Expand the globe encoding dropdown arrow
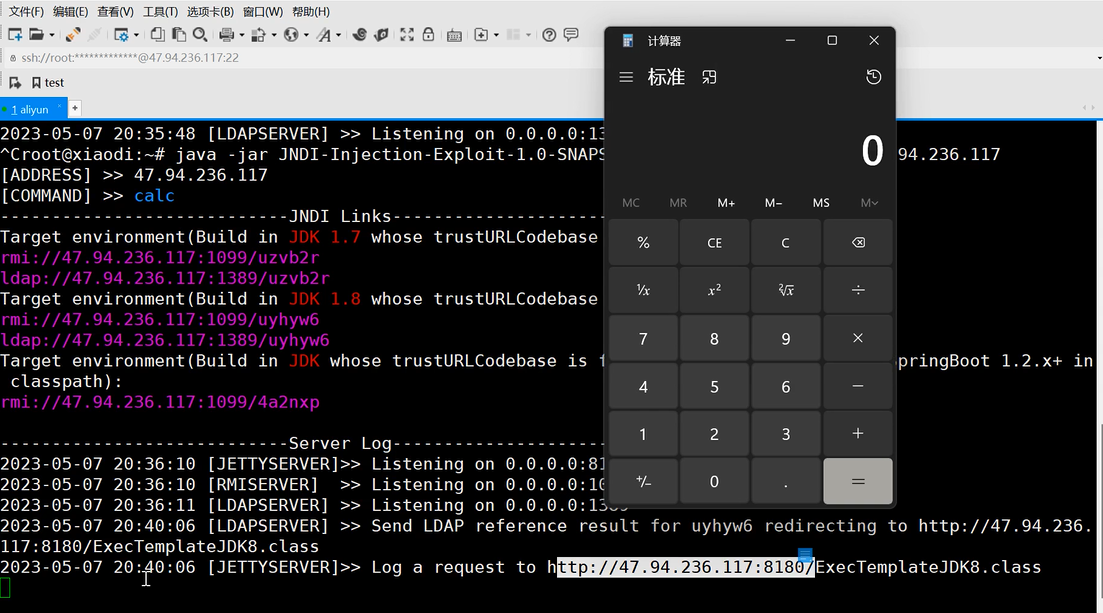 pyautogui.click(x=306, y=35)
